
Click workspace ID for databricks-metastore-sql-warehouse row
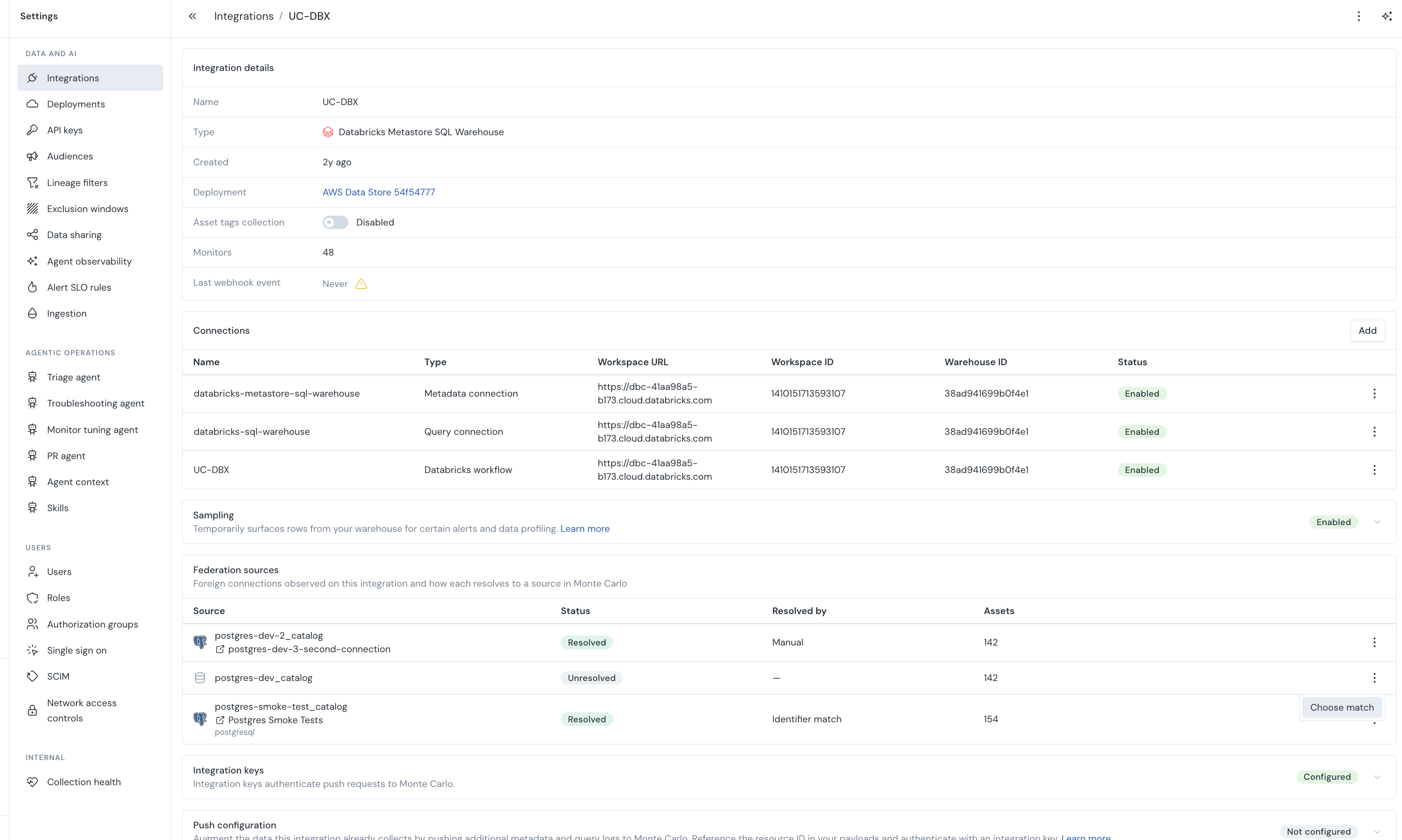click(808, 394)
